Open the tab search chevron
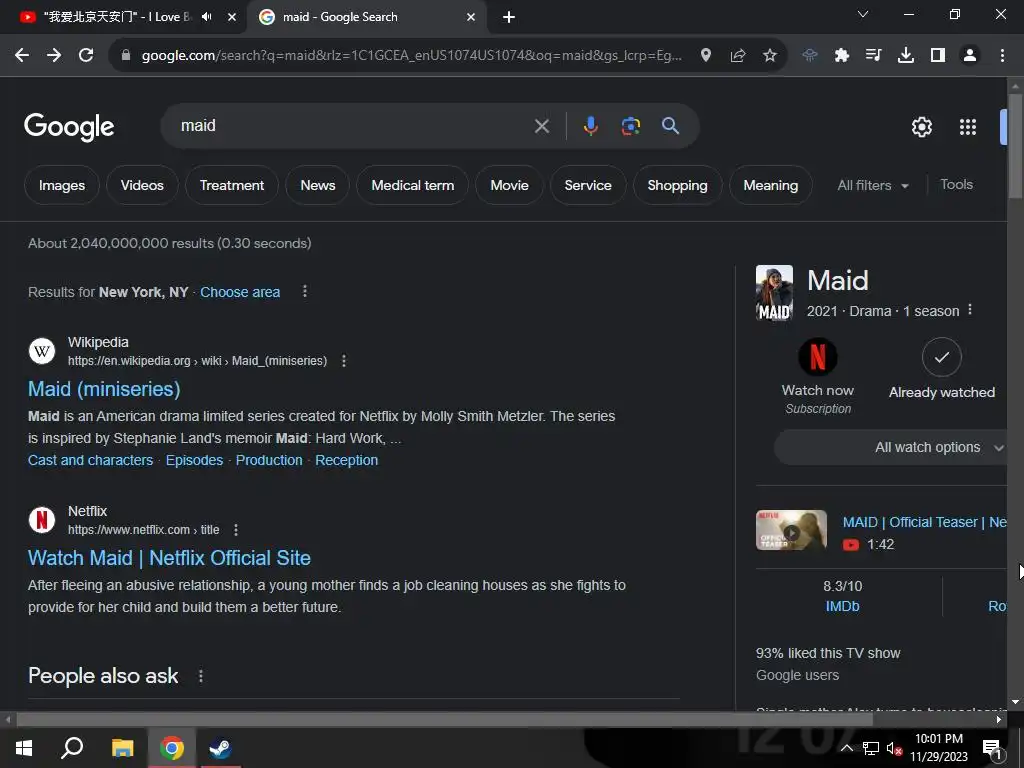1024x768 pixels. tap(863, 14)
